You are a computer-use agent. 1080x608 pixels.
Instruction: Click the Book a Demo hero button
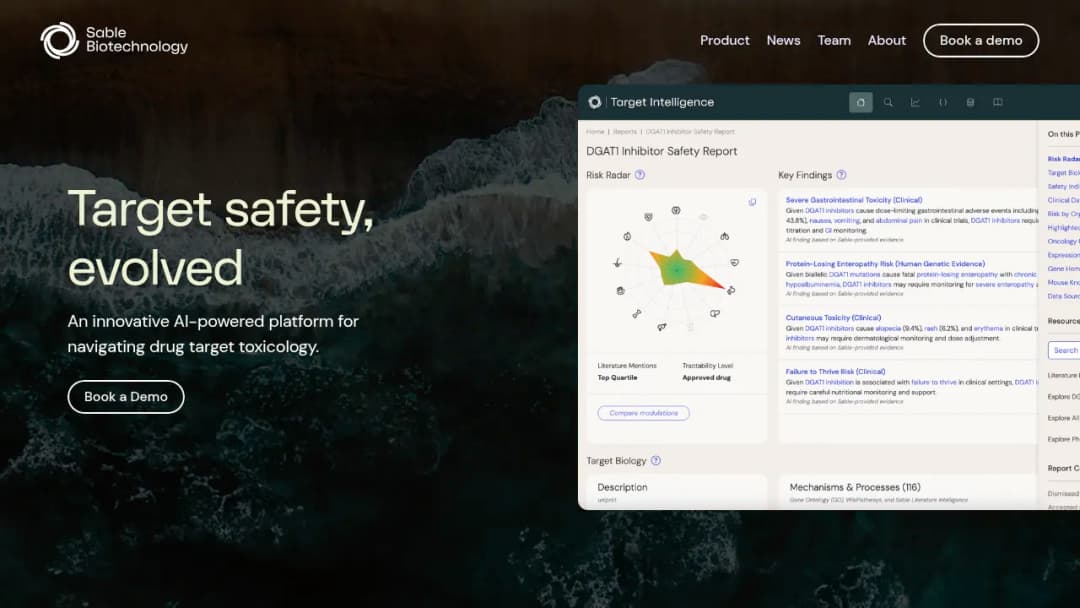(126, 397)
